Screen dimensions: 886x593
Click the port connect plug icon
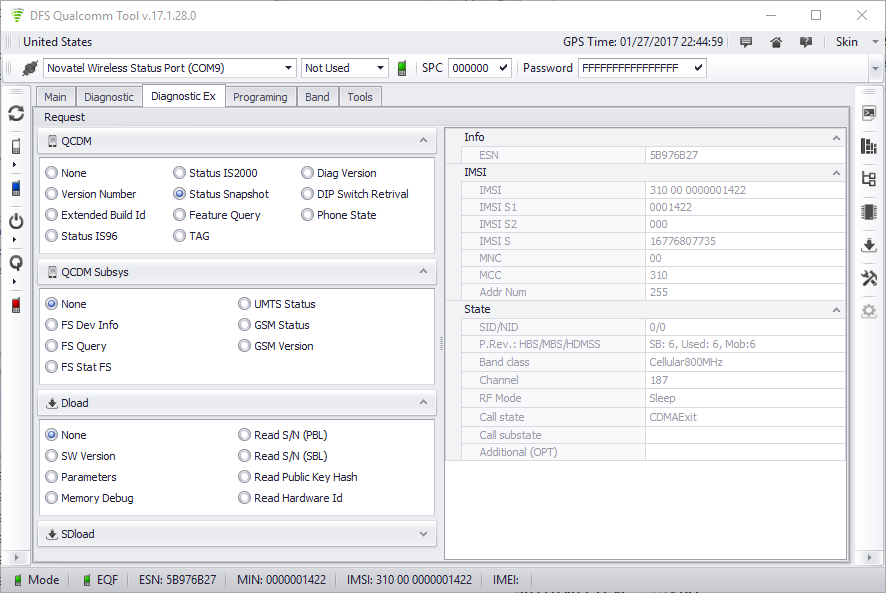pos(29,68)
